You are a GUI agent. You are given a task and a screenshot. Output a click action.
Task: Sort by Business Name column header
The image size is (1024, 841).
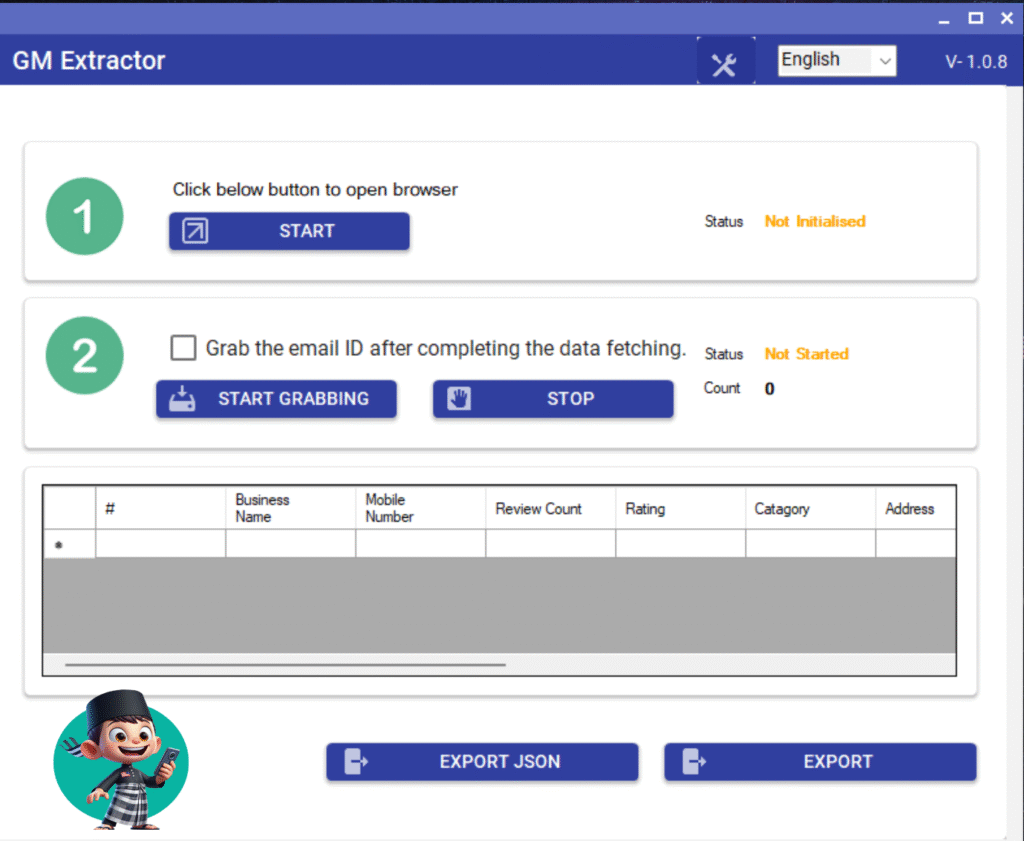[x=290, y=508]
